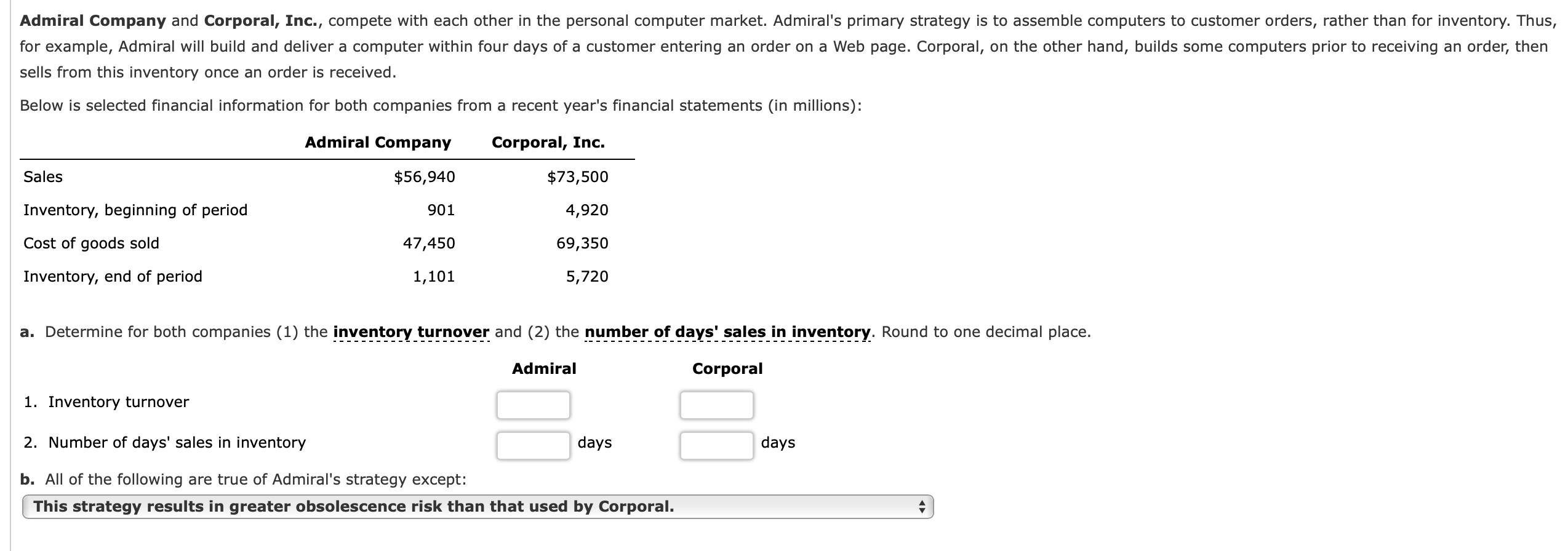Click the 'Inventory, beginning of period' row label
The height and width of the screenshot is (551, 1568).
click(x=135, y=210)
